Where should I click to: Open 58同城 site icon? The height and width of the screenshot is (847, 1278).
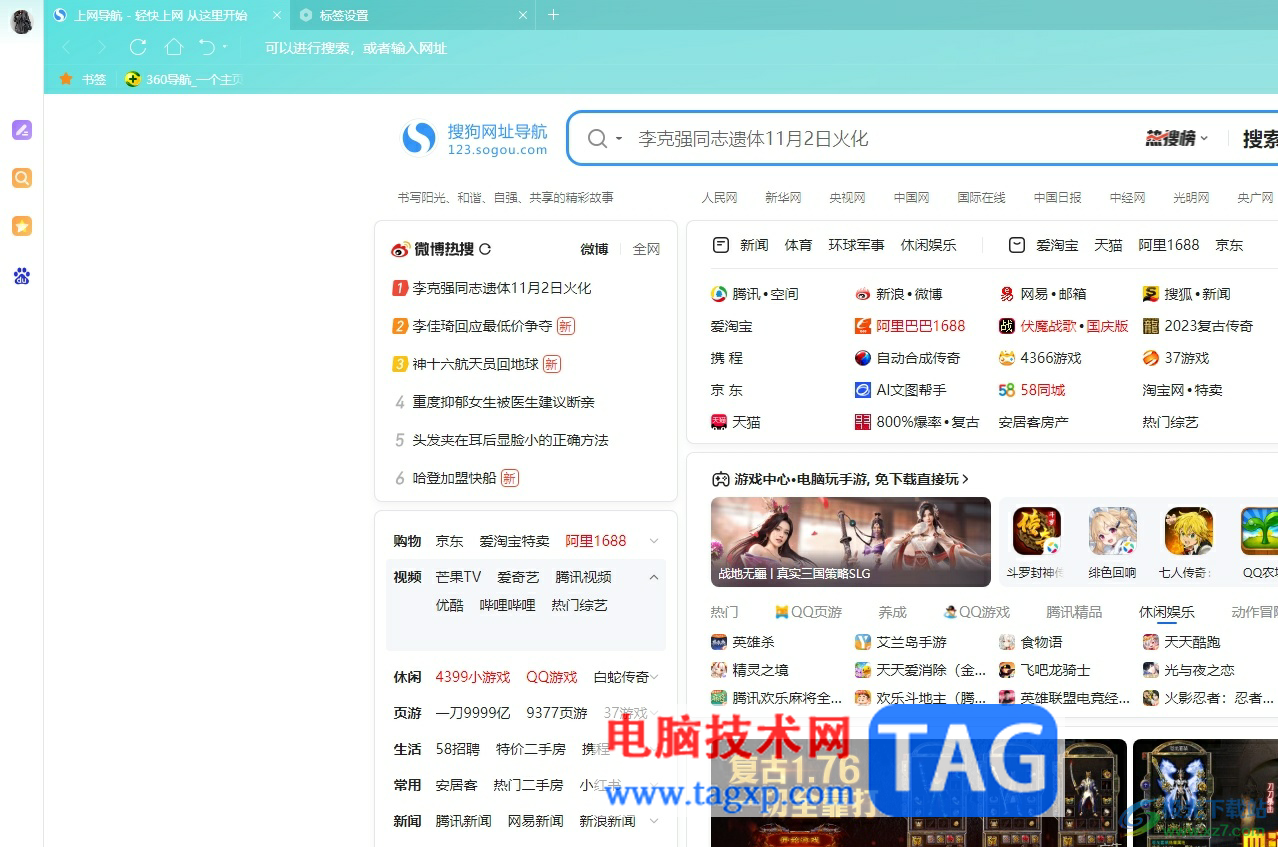pyautogui.click(x=1007, y=390)
